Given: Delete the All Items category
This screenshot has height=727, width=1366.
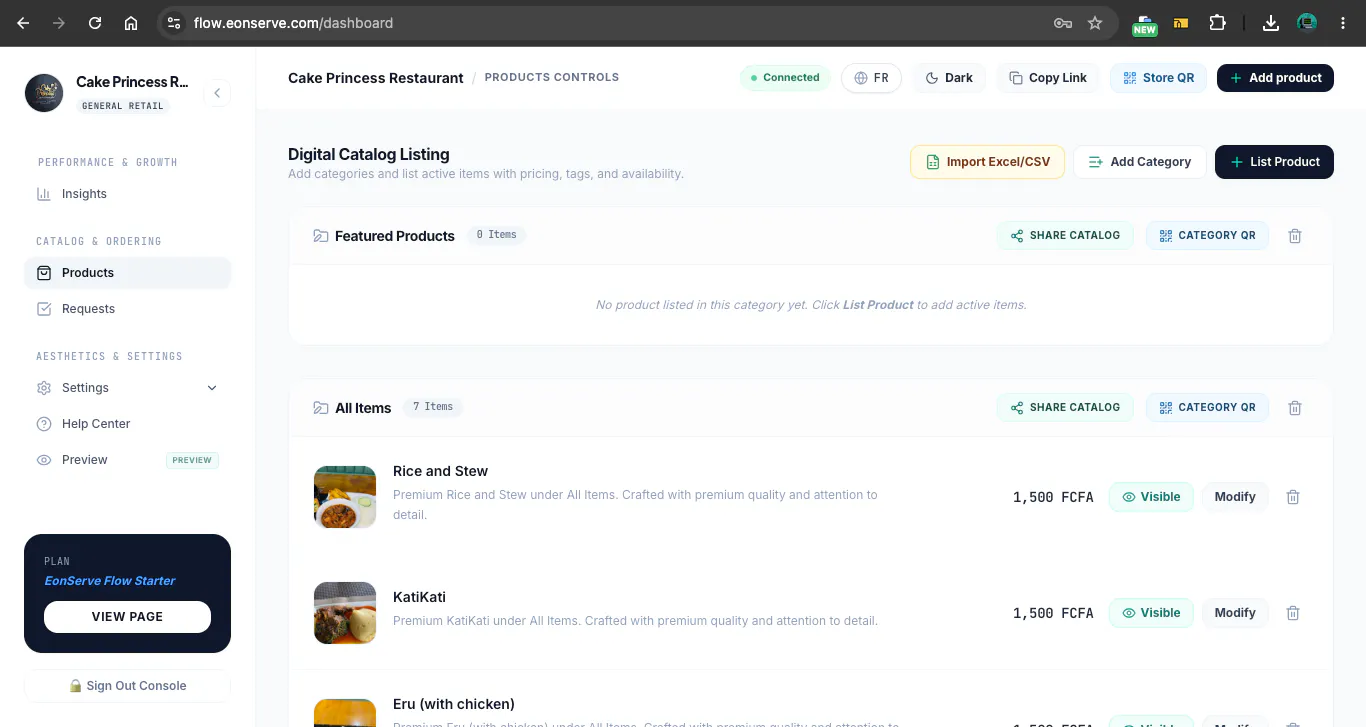Looking at the screenshot, I should click(1295, 408).
